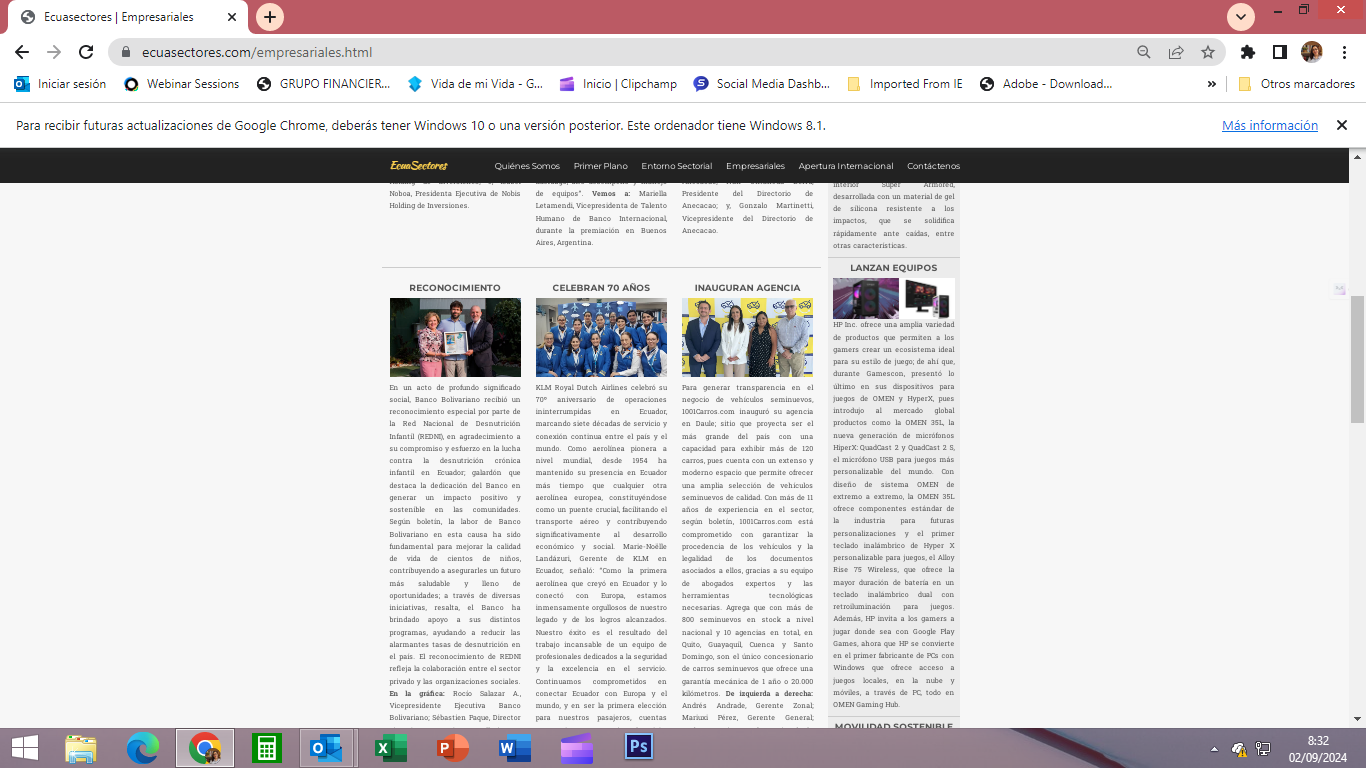Dismiss the Chrome update notification bar

(1342, 126)
